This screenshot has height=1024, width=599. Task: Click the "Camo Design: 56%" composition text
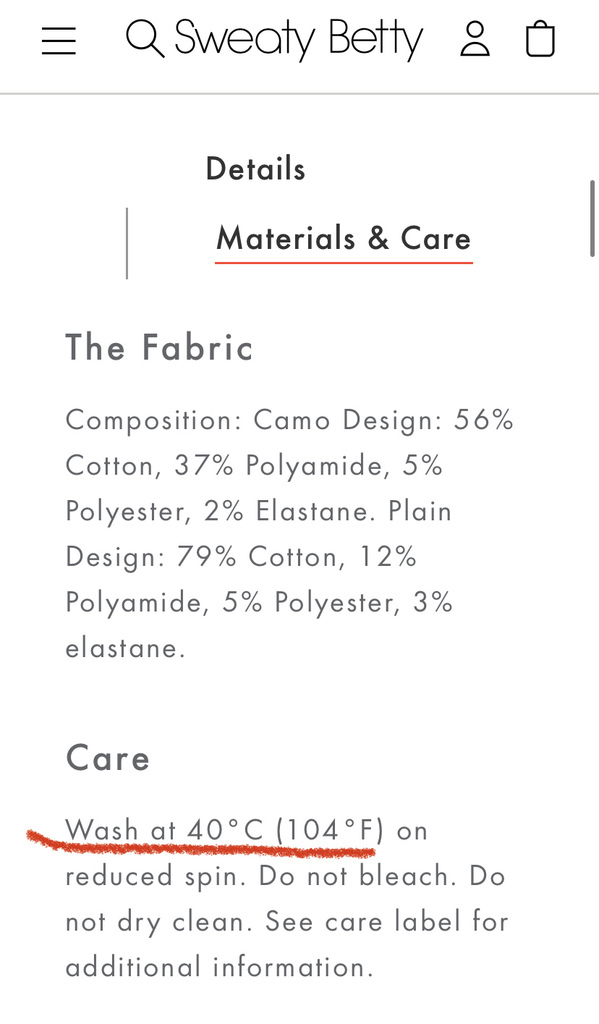pyautogui.click(x=383, y=420)
